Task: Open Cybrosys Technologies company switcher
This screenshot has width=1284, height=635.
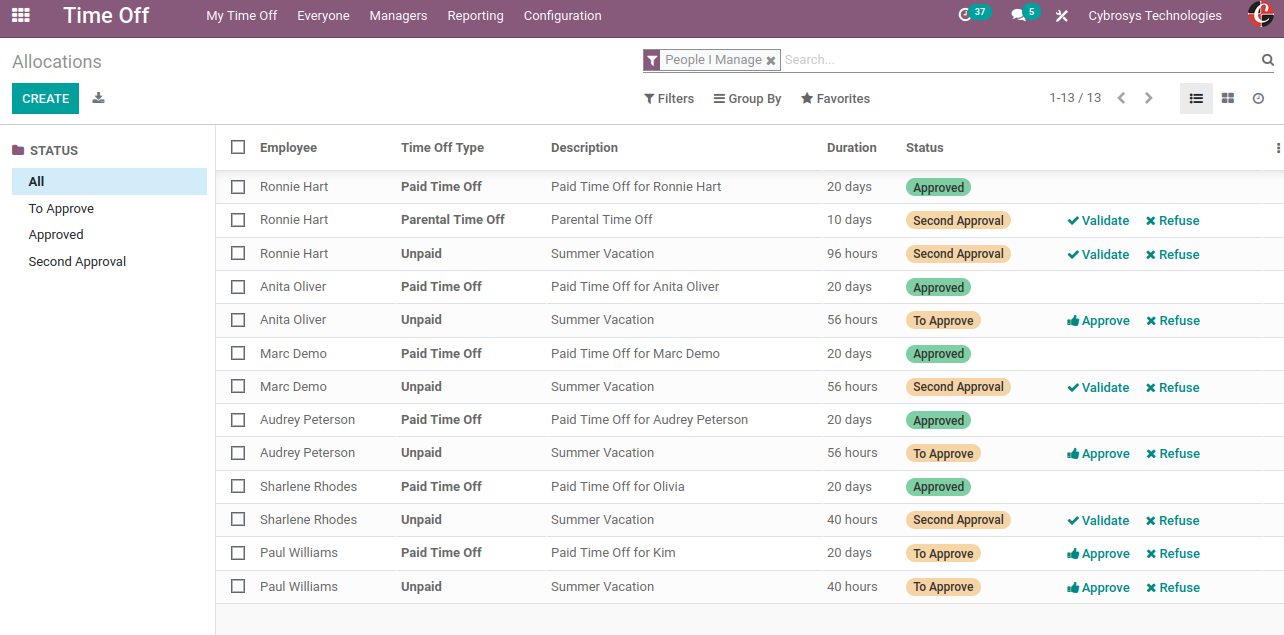Action: point(1155,16)
